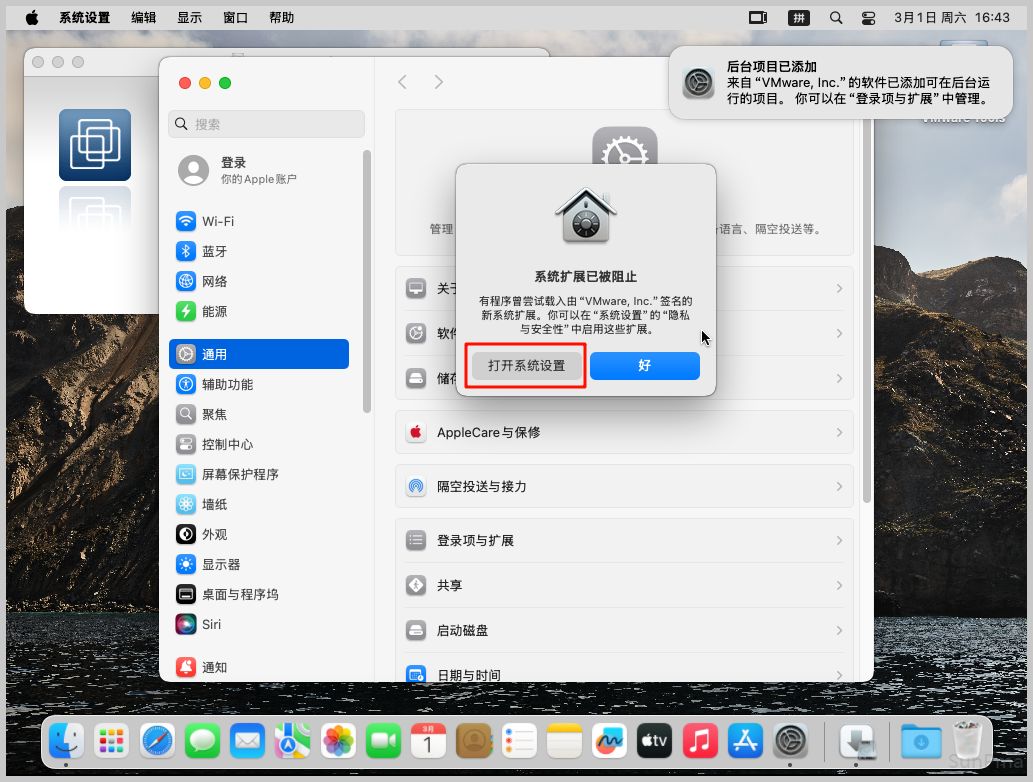Open Control Center sidebar settings

tap(227, 444)
